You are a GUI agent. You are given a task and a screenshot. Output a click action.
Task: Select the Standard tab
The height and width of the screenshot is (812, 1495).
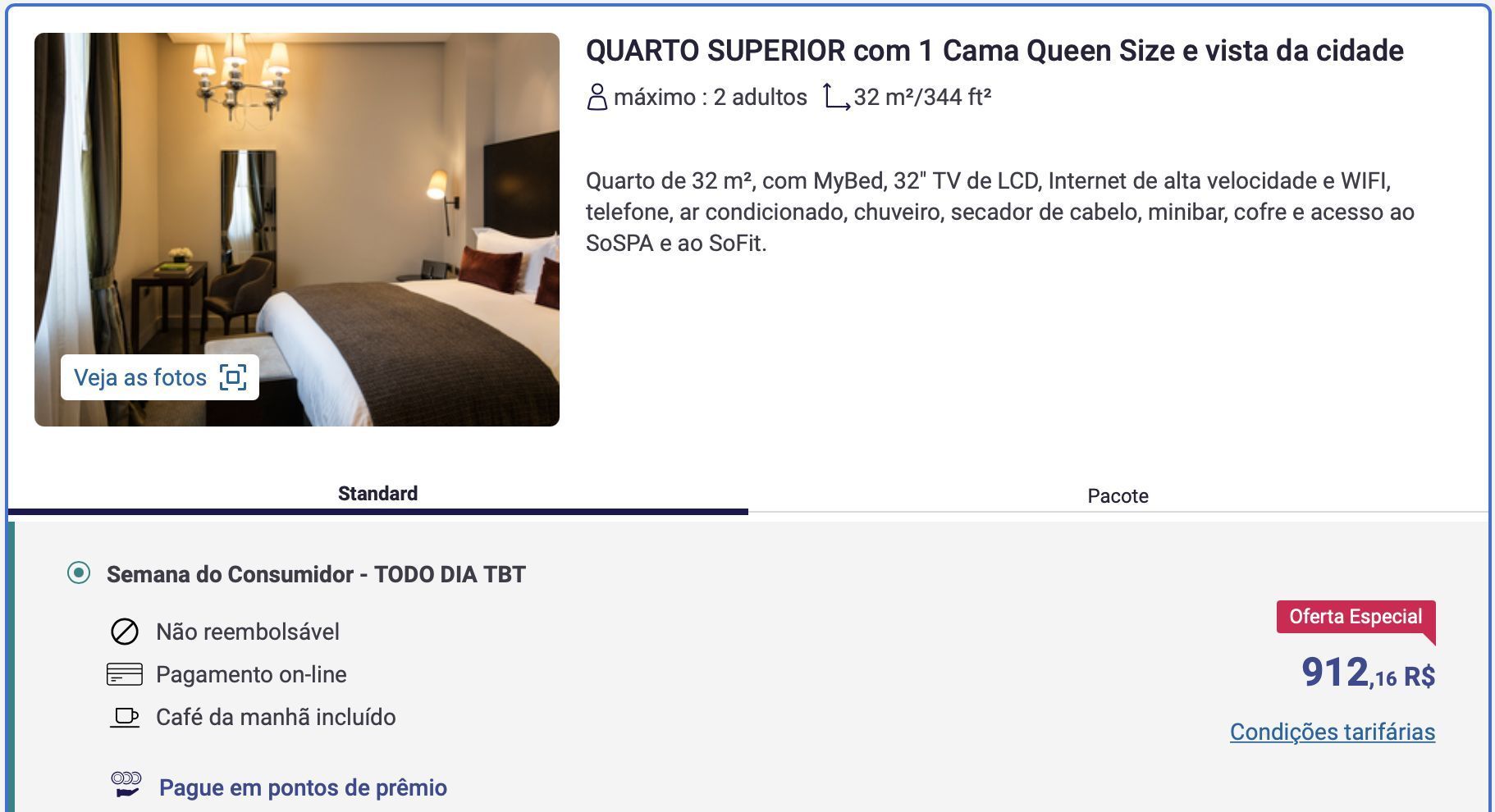click(x=377, y=494)
